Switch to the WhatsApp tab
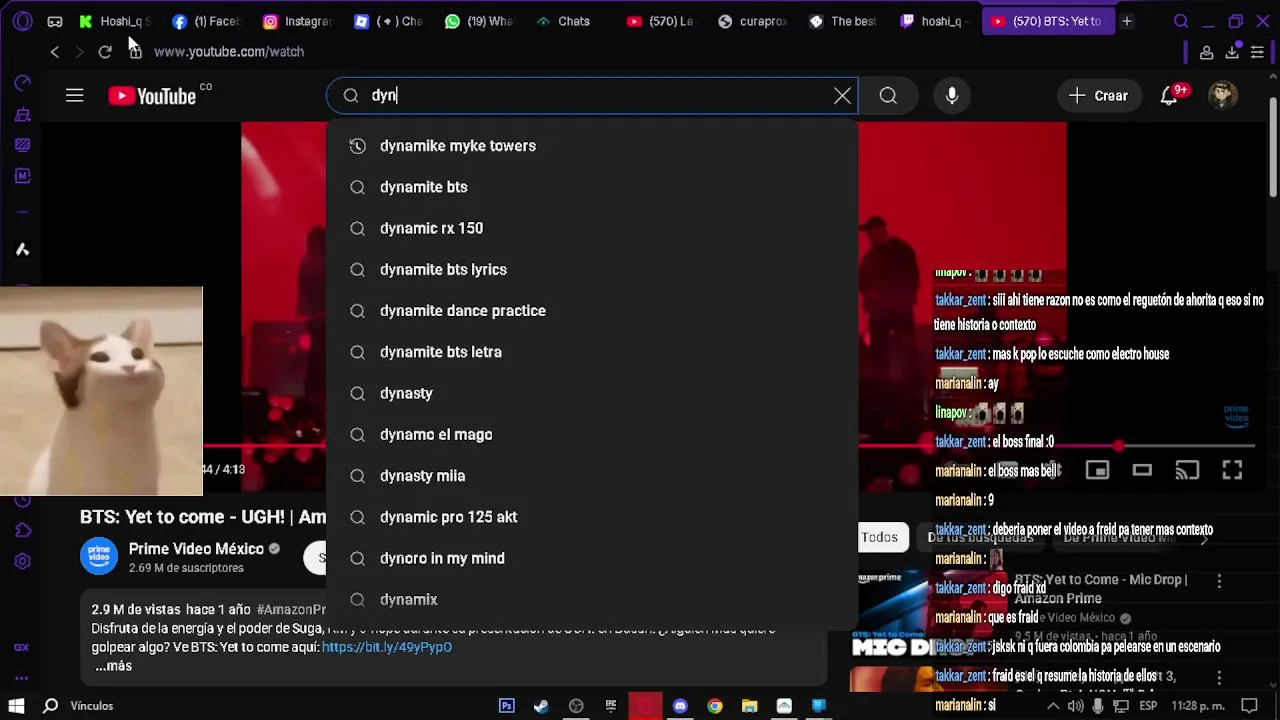Image resolution: width=1280 pixels, height=720 pixels. point(479,21)
